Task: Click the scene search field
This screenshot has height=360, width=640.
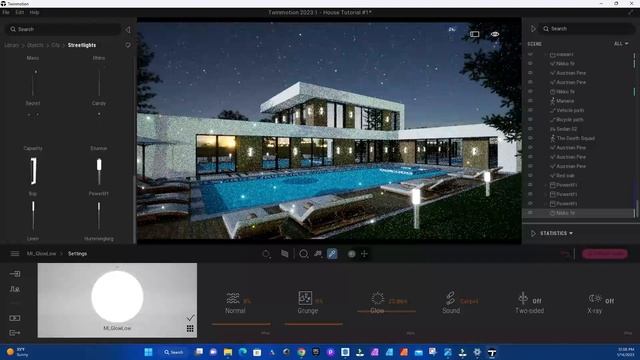Action: point(588,29)
